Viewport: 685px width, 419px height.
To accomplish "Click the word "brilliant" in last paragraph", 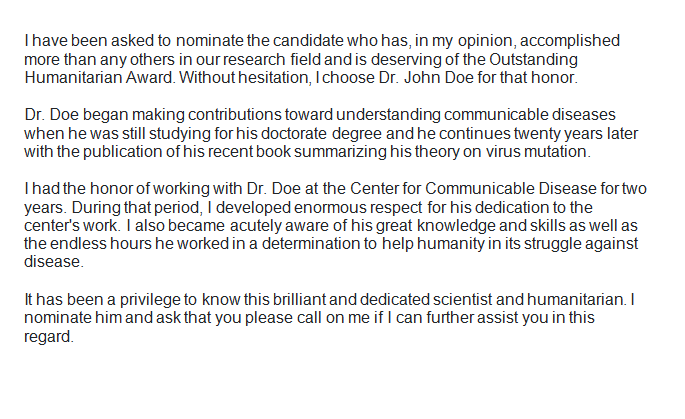I will (299, 300).
